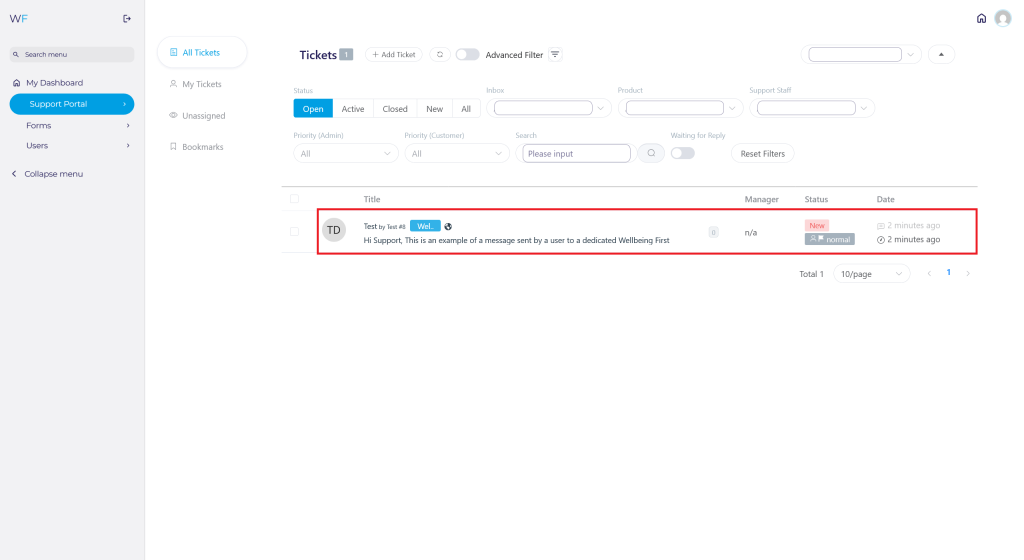Open the user profile avatar menu
The width and height of the screenshot is (1024, 560).
coord(1003,18)
